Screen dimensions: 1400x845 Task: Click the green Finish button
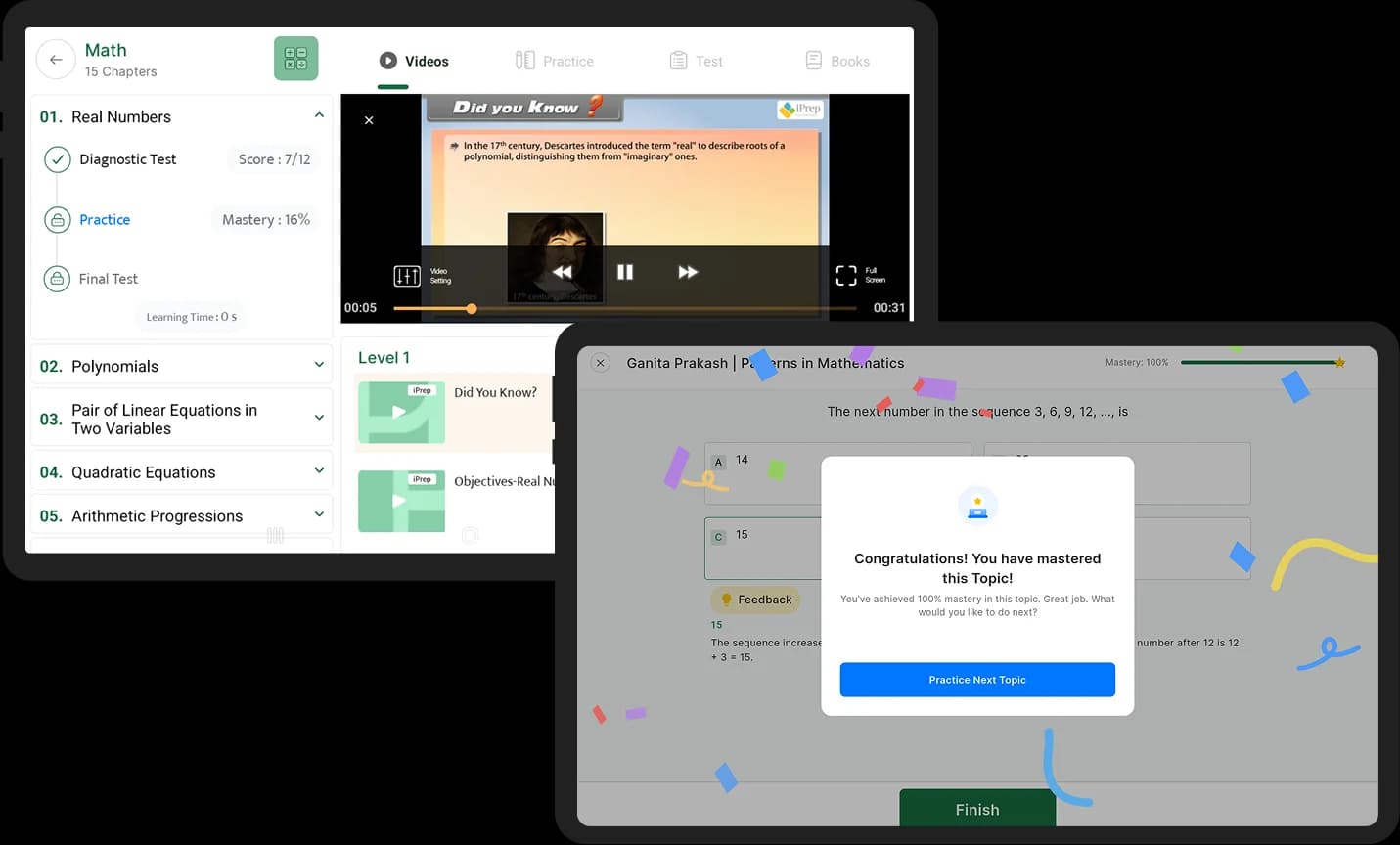(x=977, y=809)
